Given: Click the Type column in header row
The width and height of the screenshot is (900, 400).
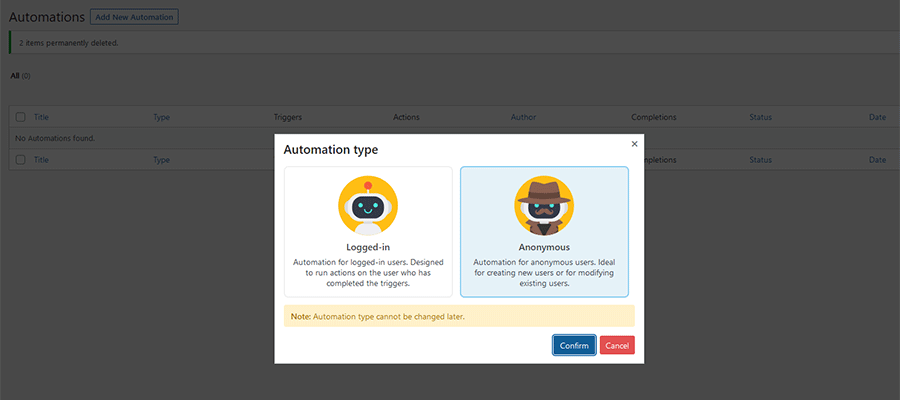Looking at the screenshot, I should [x=161, y=117].
